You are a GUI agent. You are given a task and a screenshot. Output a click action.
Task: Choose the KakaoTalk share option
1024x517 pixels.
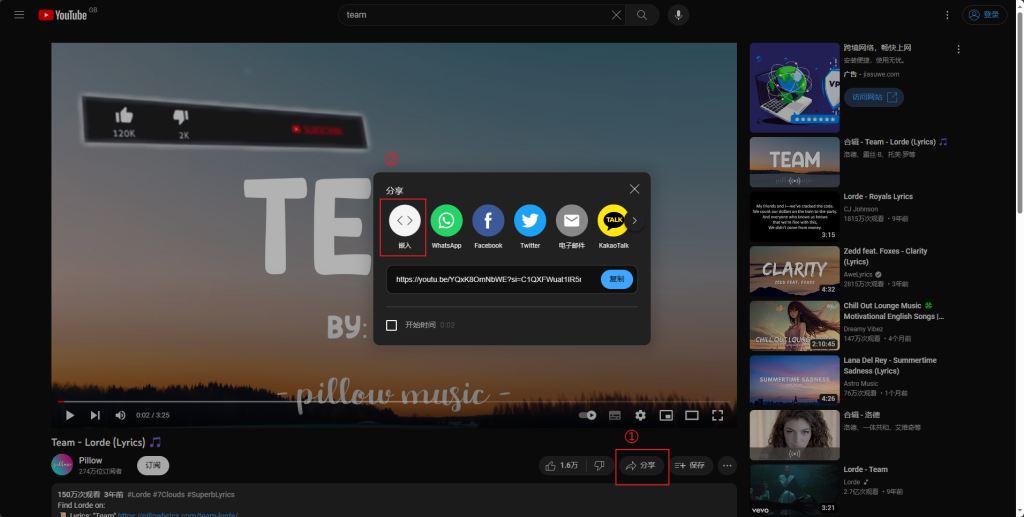(x=613, y=220)
